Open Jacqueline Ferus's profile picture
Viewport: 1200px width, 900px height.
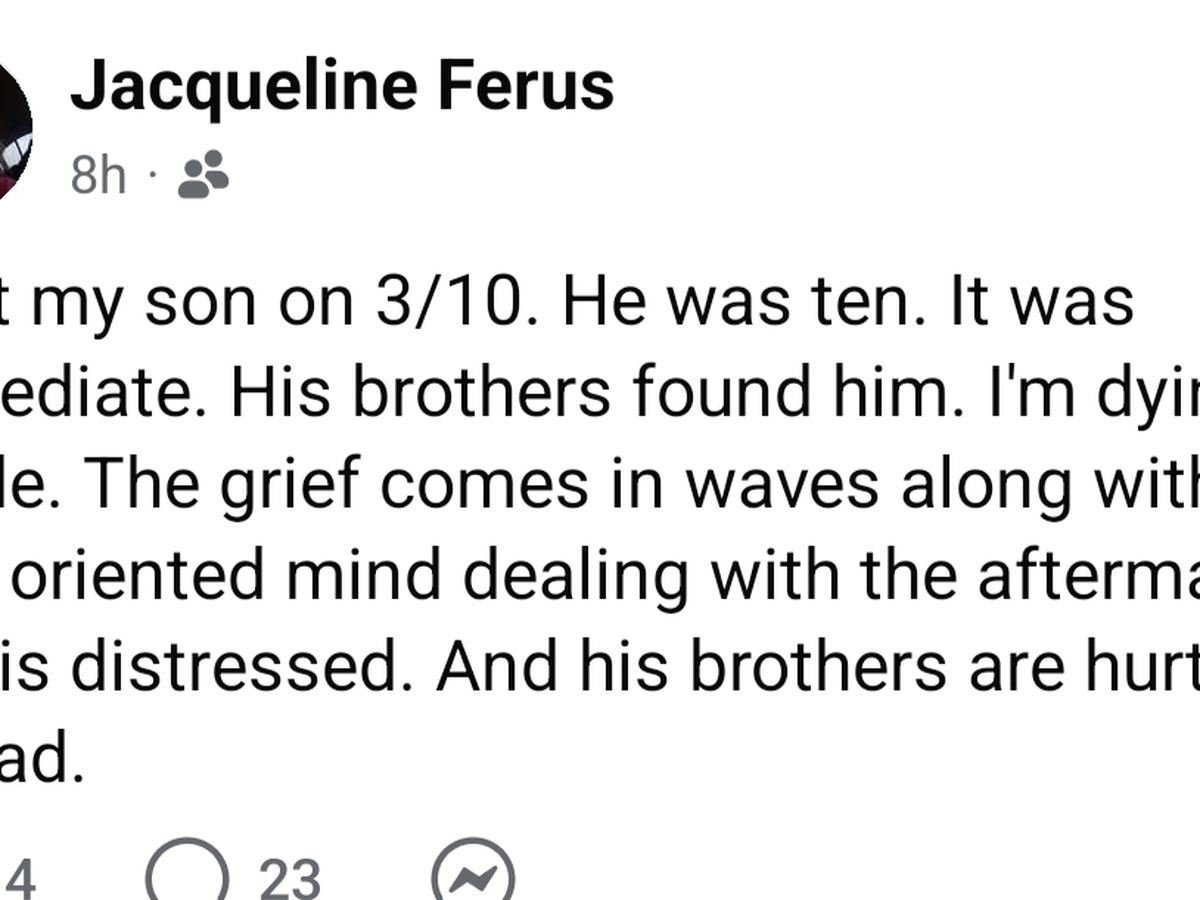click(x=12, y=130)
